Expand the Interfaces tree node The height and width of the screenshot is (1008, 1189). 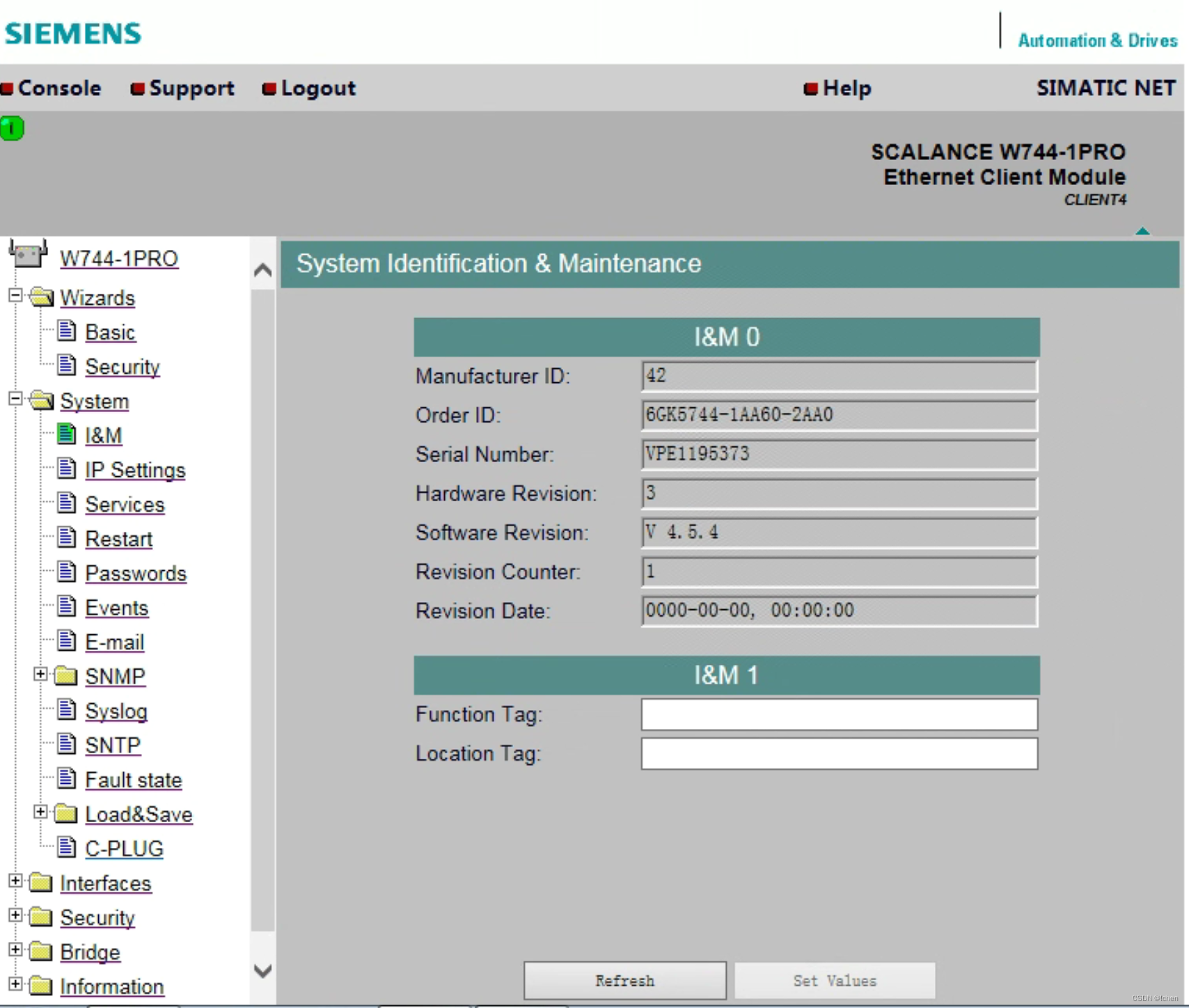click(15, 881)
